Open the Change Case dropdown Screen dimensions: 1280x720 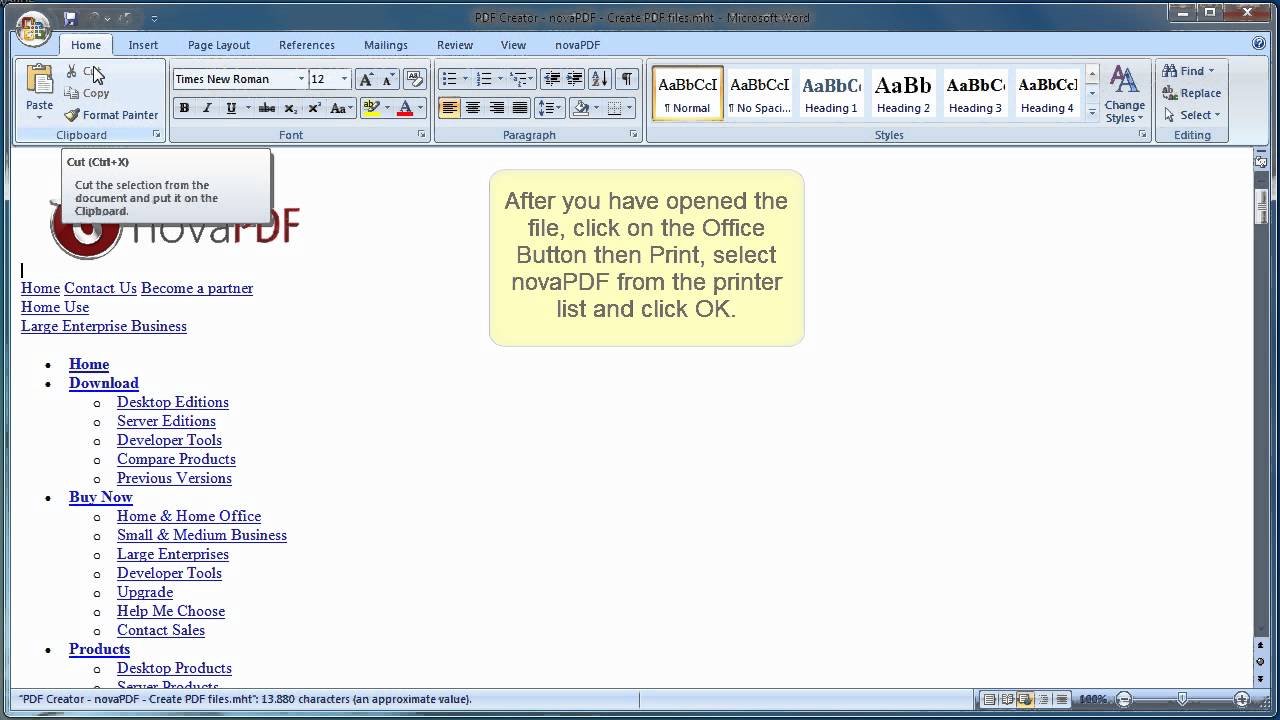click(340, 108)
